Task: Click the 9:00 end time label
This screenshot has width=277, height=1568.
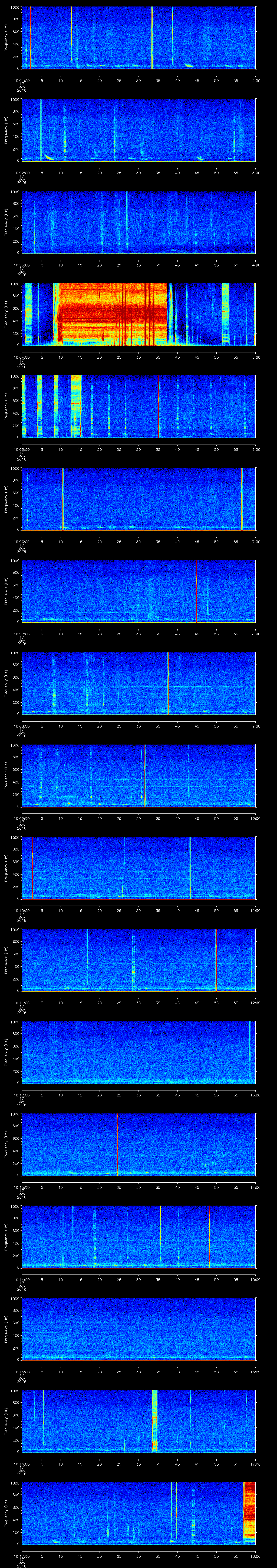Action: coord(256,726)
